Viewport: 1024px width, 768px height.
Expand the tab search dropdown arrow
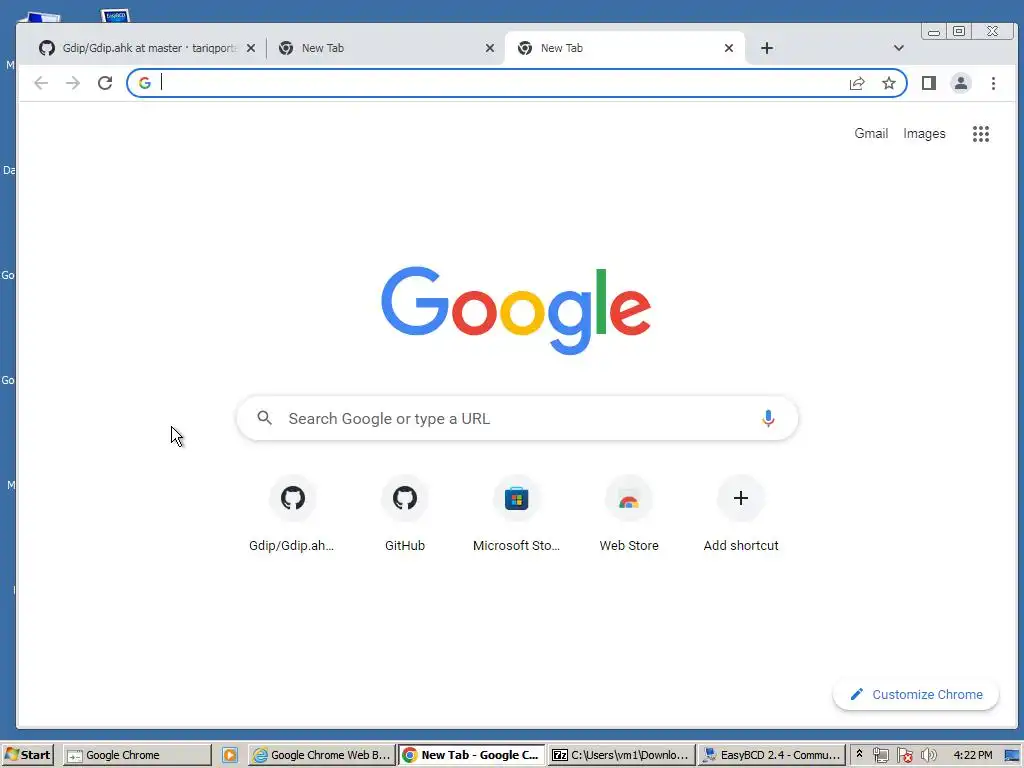[899, 48]
